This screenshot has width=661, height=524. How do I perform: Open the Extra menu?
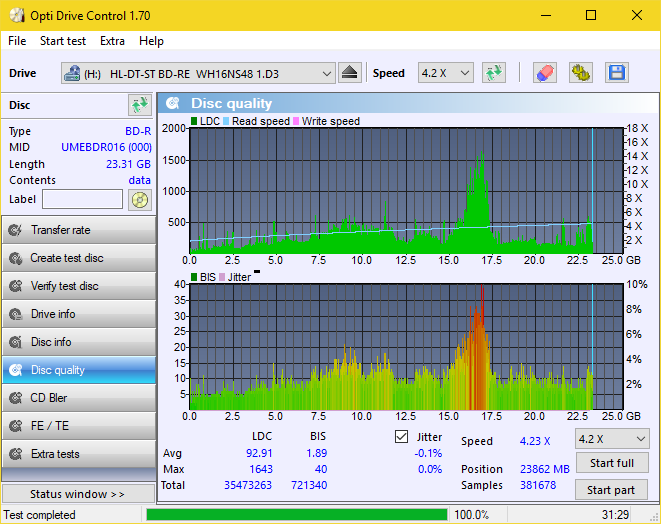tap(112, 41)
